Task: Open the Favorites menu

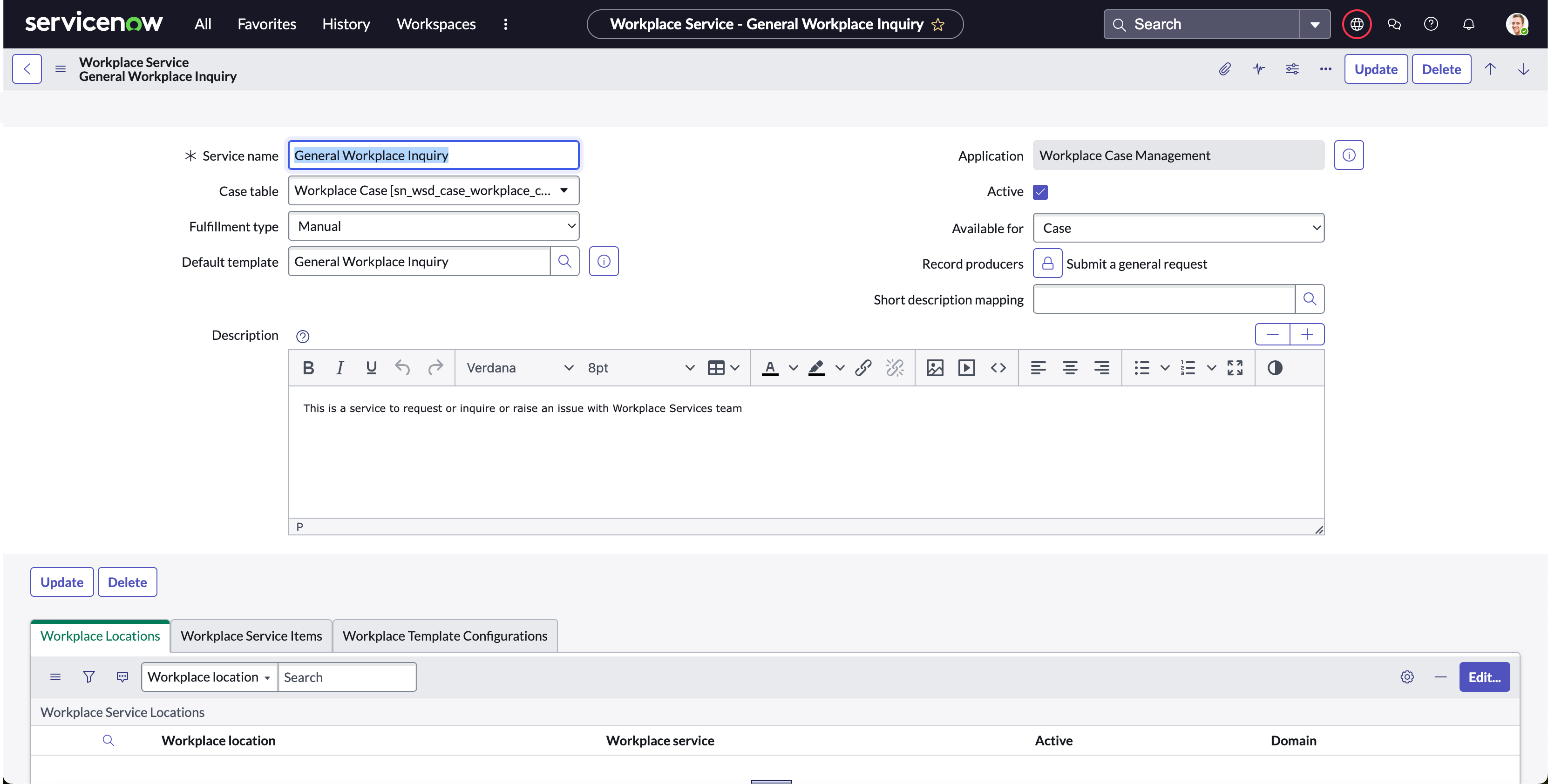Action: [267, 24]
